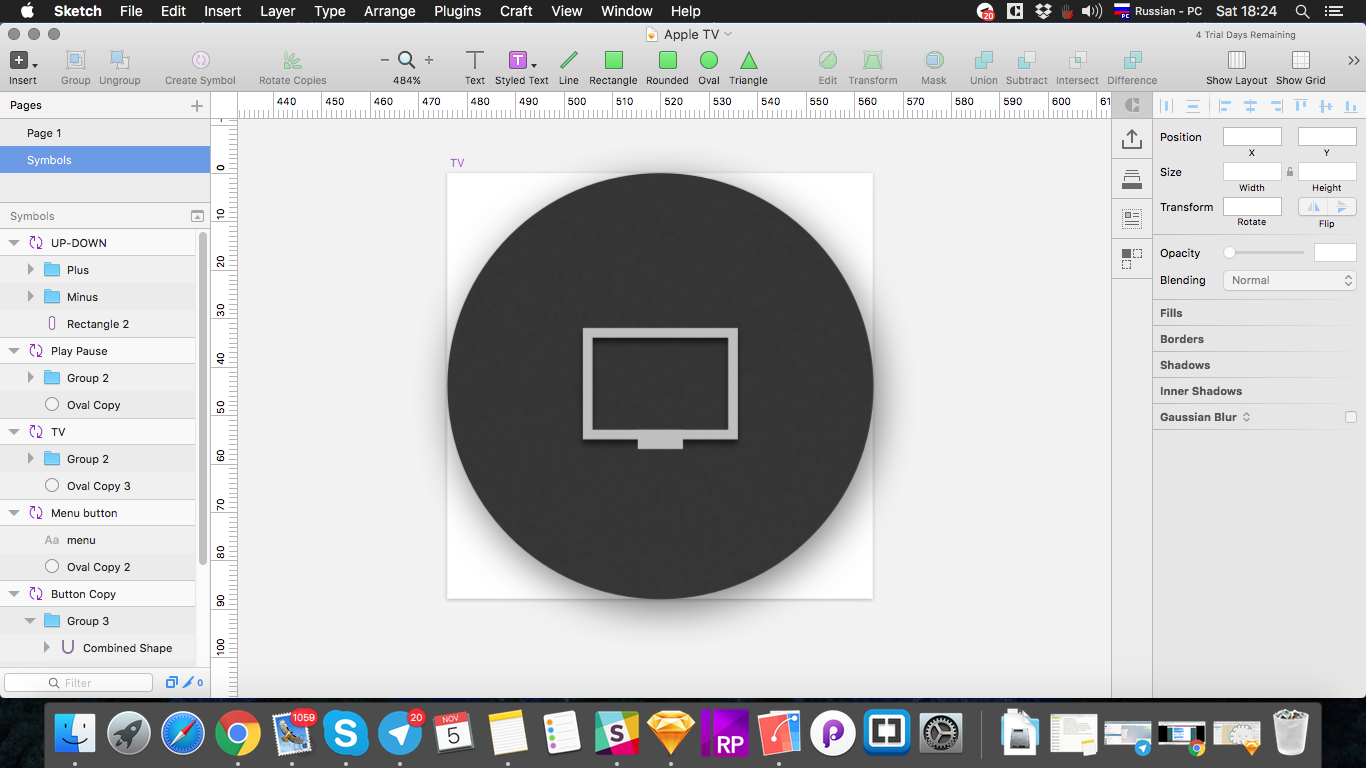Open the Plugins menu
The image size is (1366, 768).
pyautogui.click(x=457, y=11)
